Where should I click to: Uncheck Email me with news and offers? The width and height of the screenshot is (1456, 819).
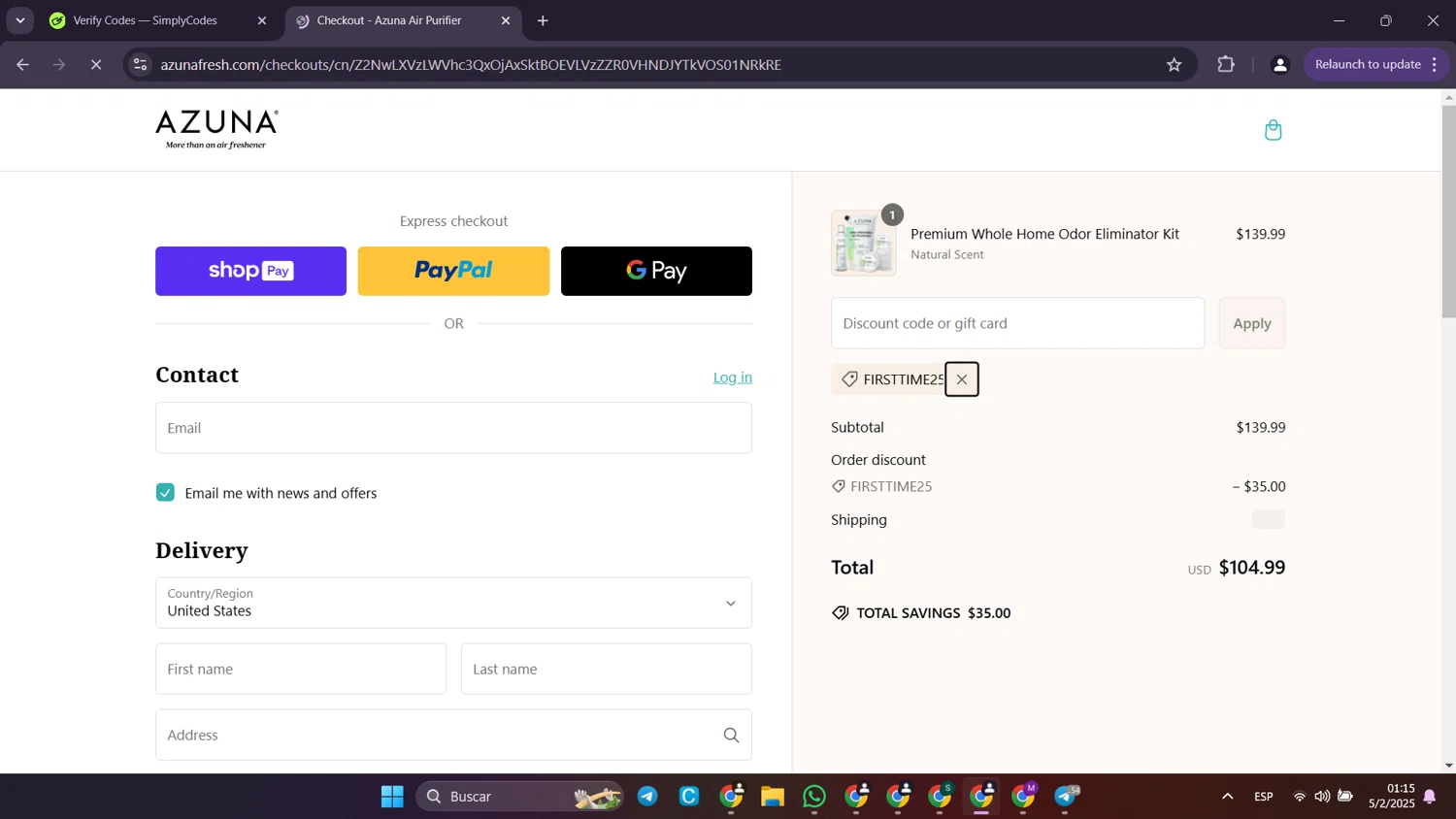pos(165,493)
